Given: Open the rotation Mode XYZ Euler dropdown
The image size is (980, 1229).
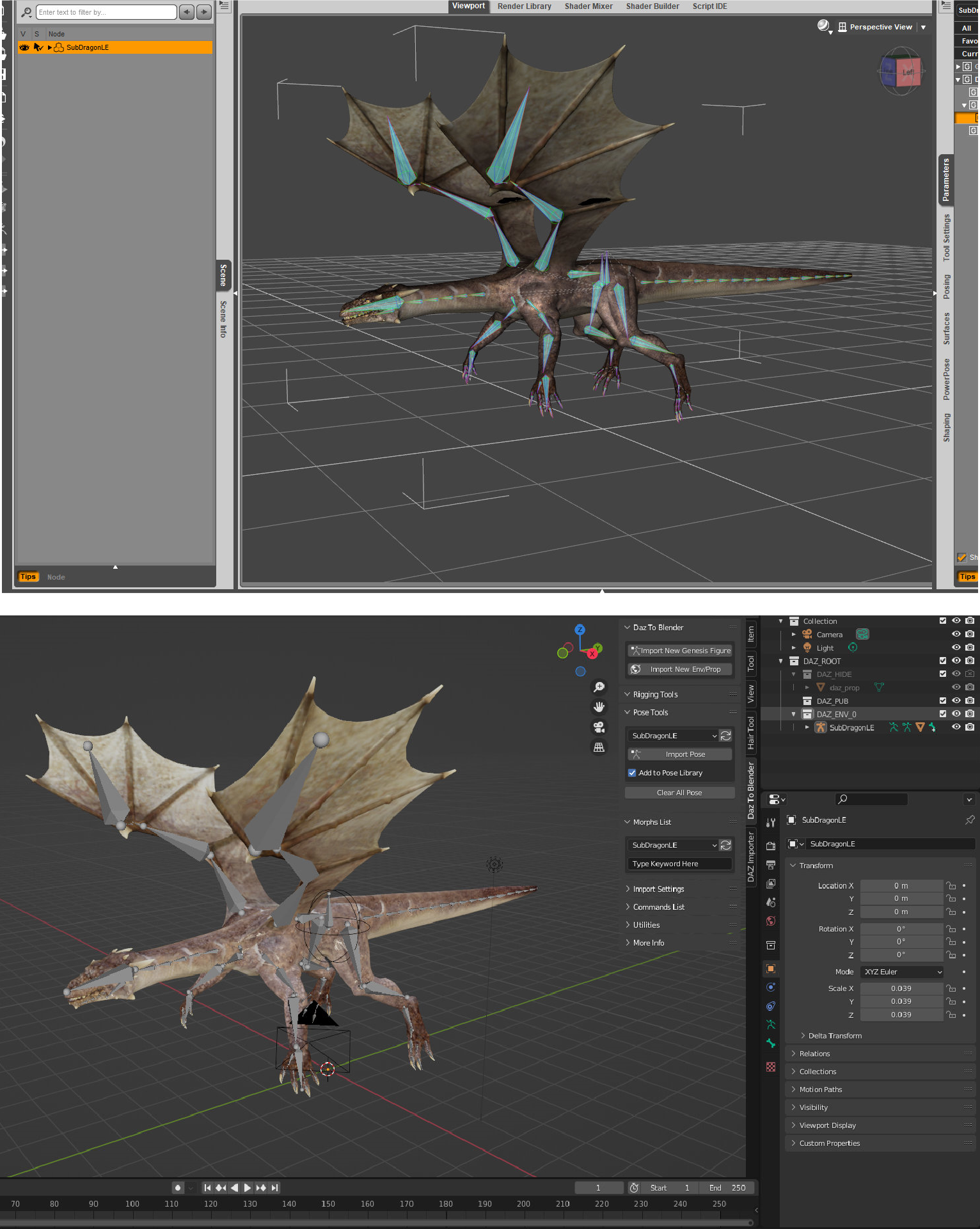Looking at the screenshot, I should click(902, 972).
